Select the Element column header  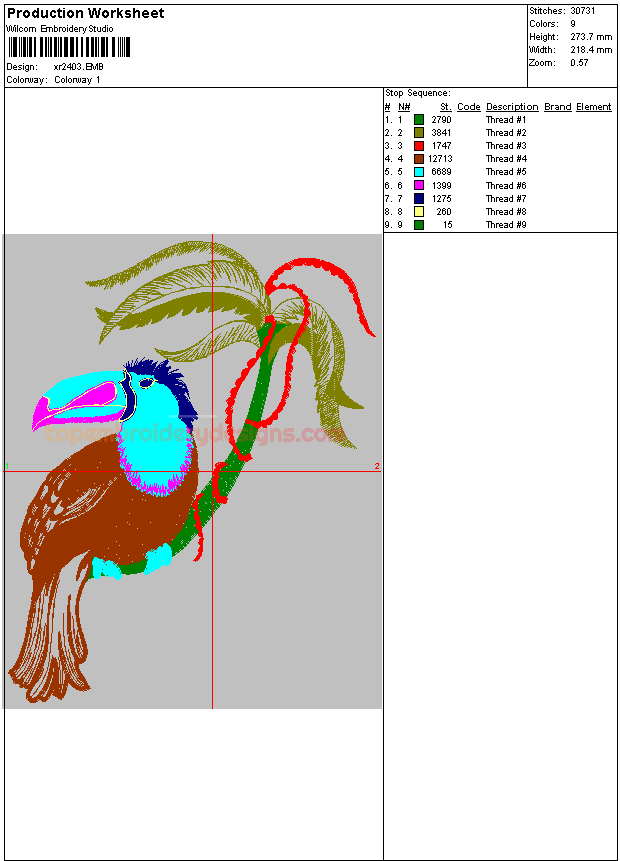[x=593, y=107]
